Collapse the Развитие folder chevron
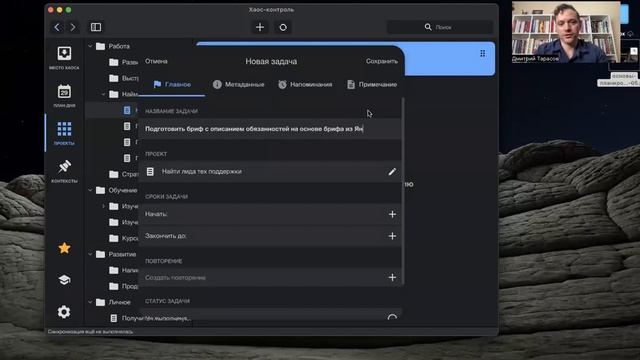 [90, 254]
